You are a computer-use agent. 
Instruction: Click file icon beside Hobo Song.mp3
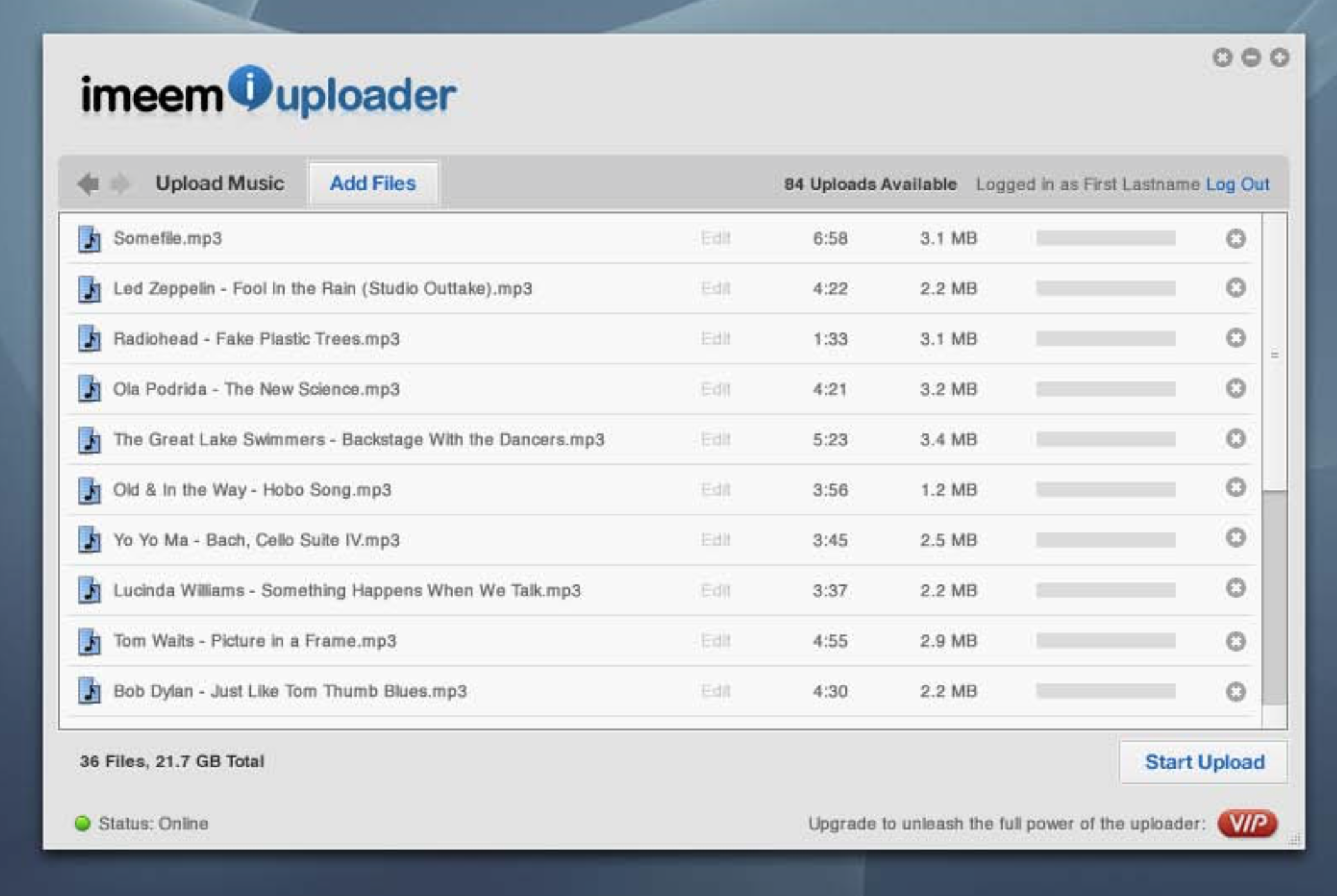pos(89,490)
